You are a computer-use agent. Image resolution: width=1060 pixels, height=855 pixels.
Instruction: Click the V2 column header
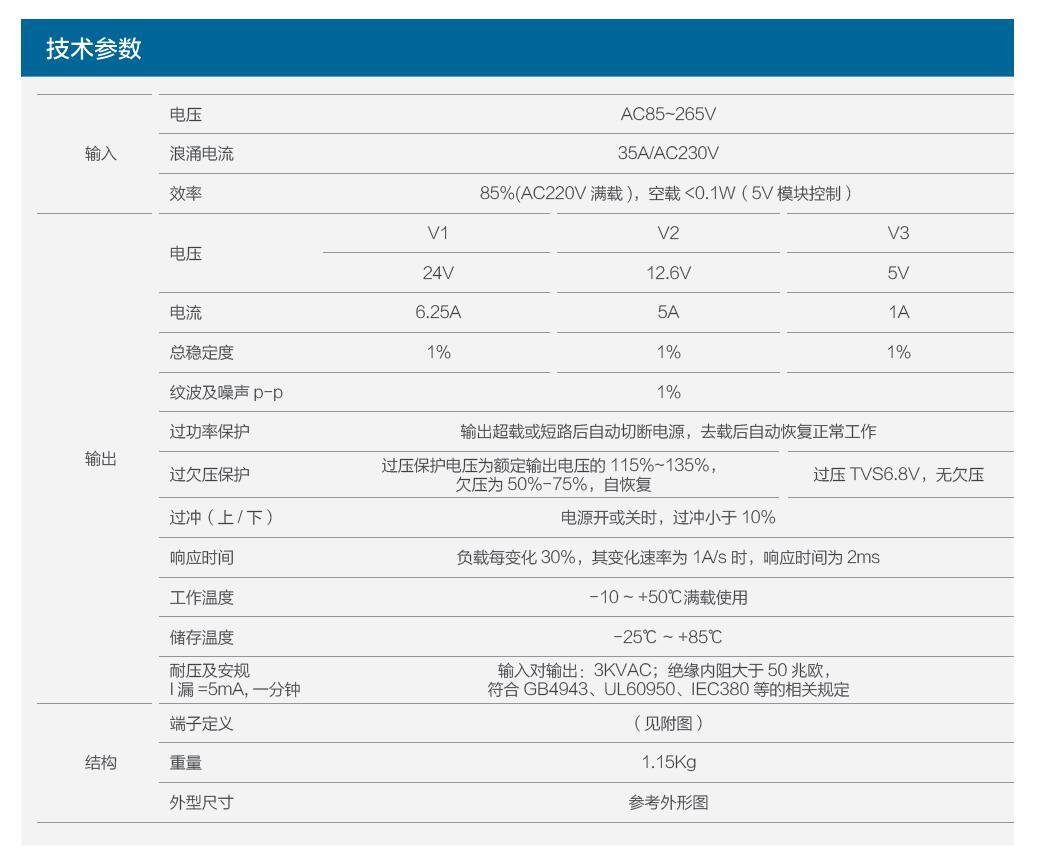click(x=668, y=233)
